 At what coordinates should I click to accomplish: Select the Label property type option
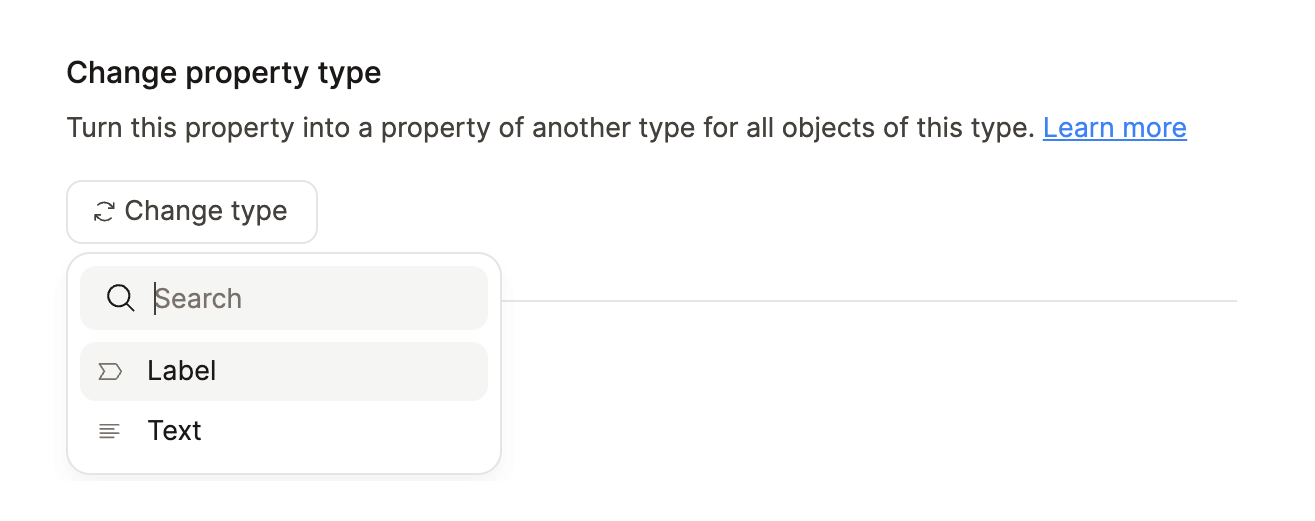click(283, 372)
